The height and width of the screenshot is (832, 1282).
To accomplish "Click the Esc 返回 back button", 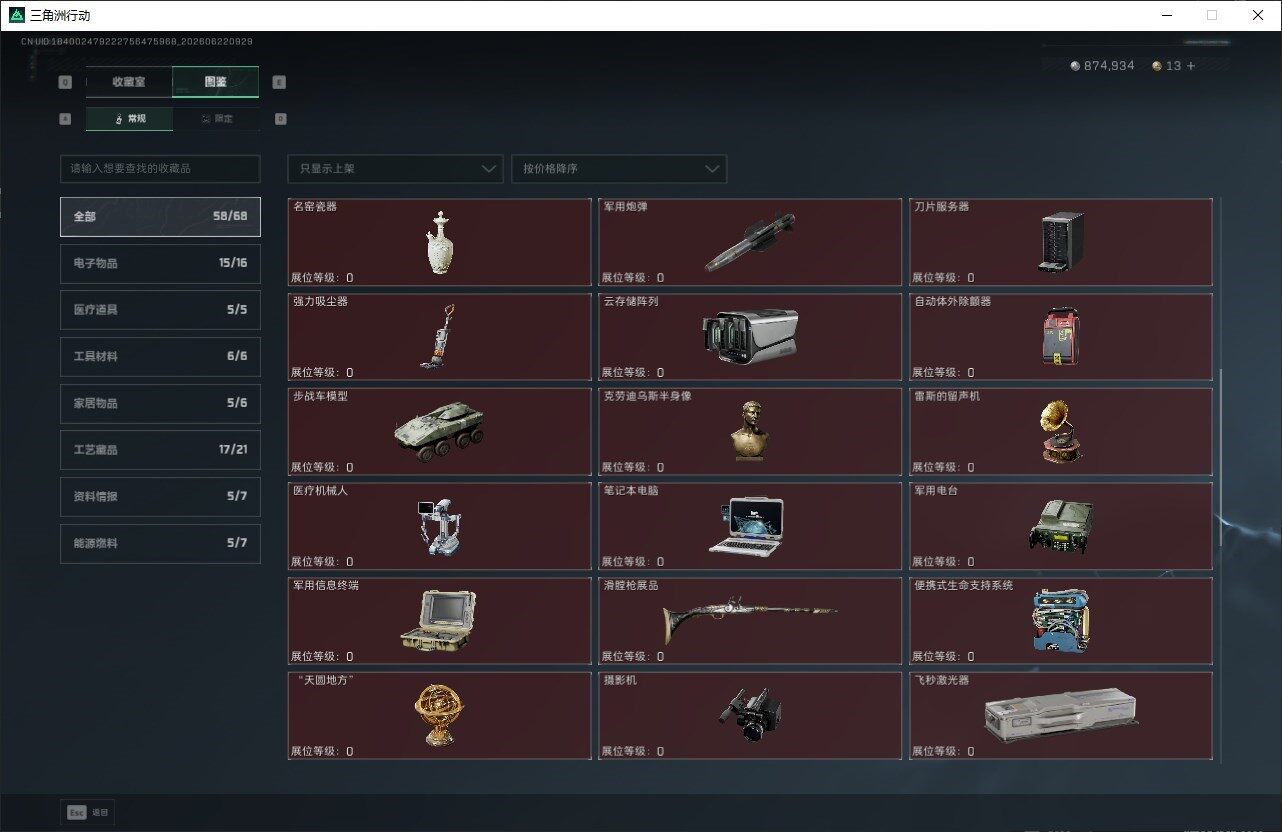I will (x=88, y=813).
